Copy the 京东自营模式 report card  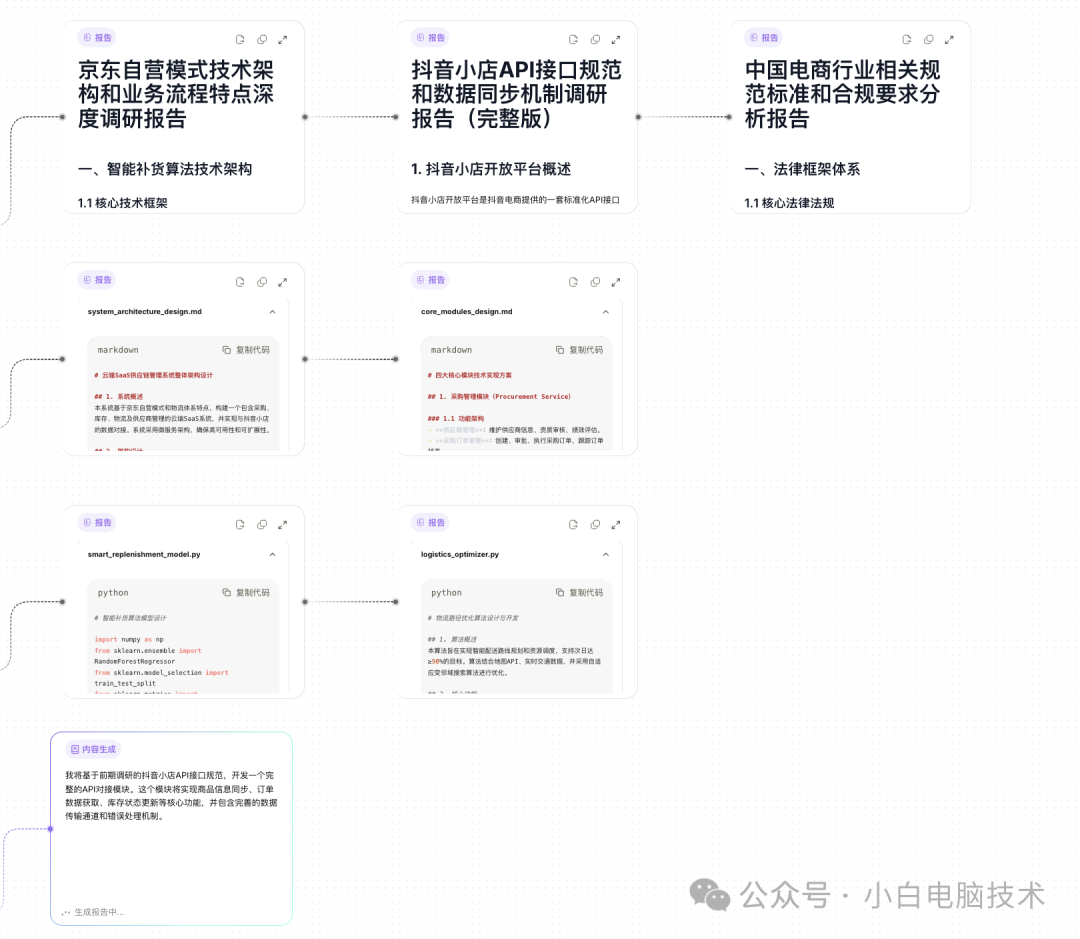click(262, 40)
